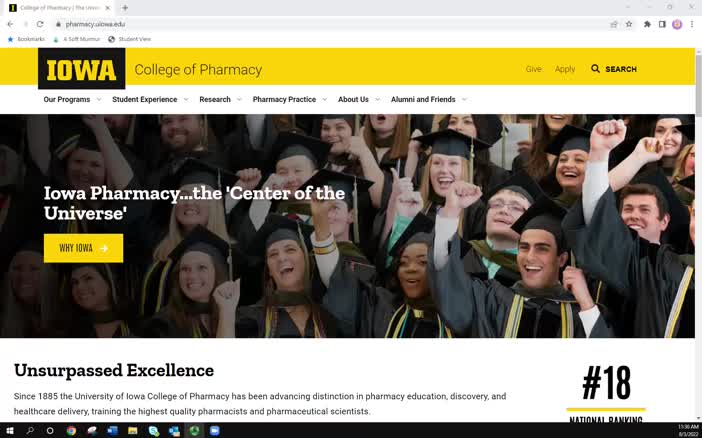Expand the Our Programs dropdown menu
Viewport: 702px width, 438px height.
click(x=72, y=100)
